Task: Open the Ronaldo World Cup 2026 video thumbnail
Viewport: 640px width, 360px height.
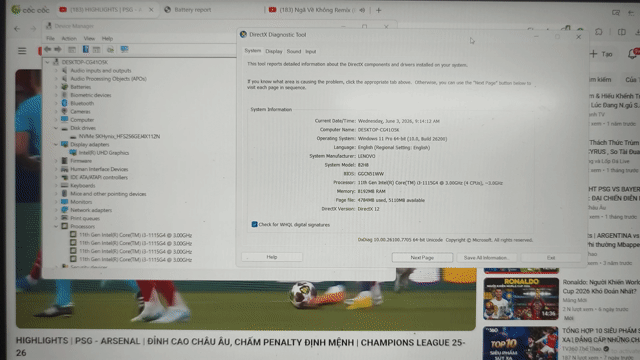Action: pyautogui.click(x=521, y=299)
